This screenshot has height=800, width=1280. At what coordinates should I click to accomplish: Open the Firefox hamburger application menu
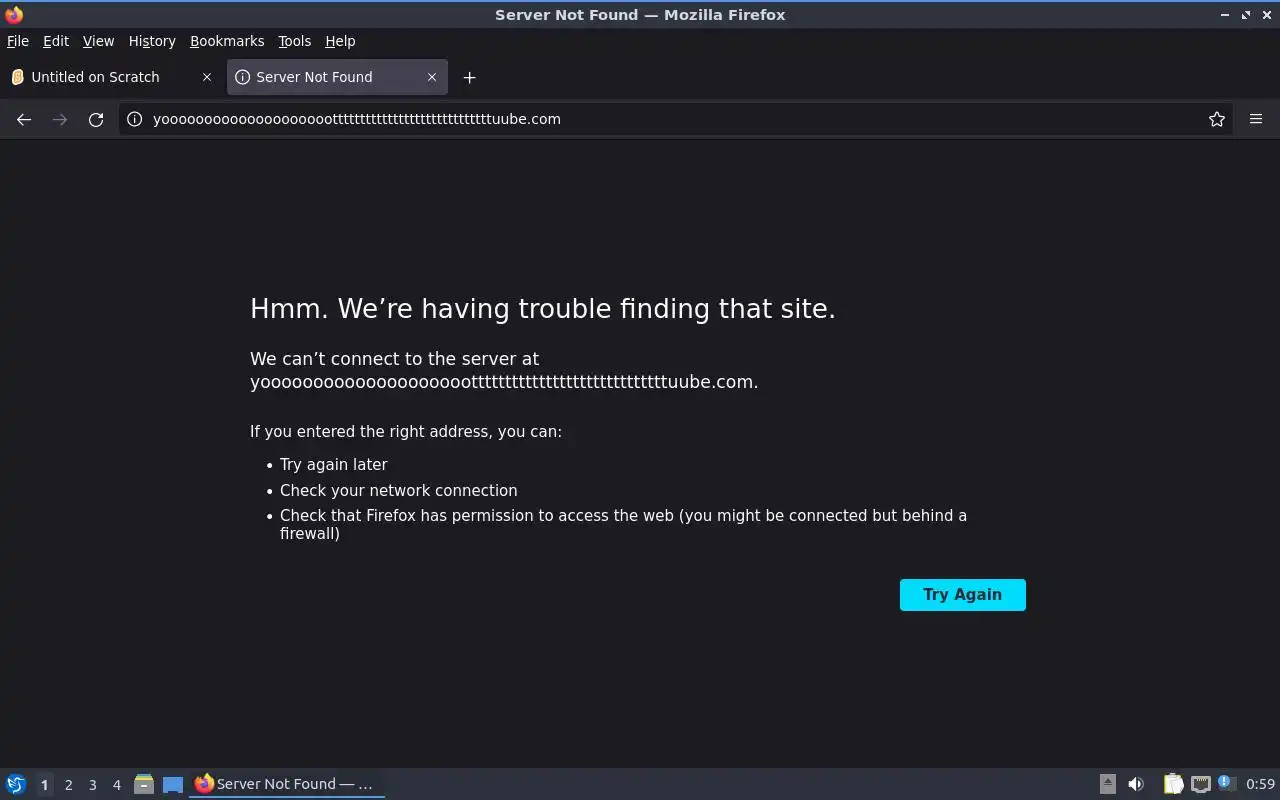1256,119
